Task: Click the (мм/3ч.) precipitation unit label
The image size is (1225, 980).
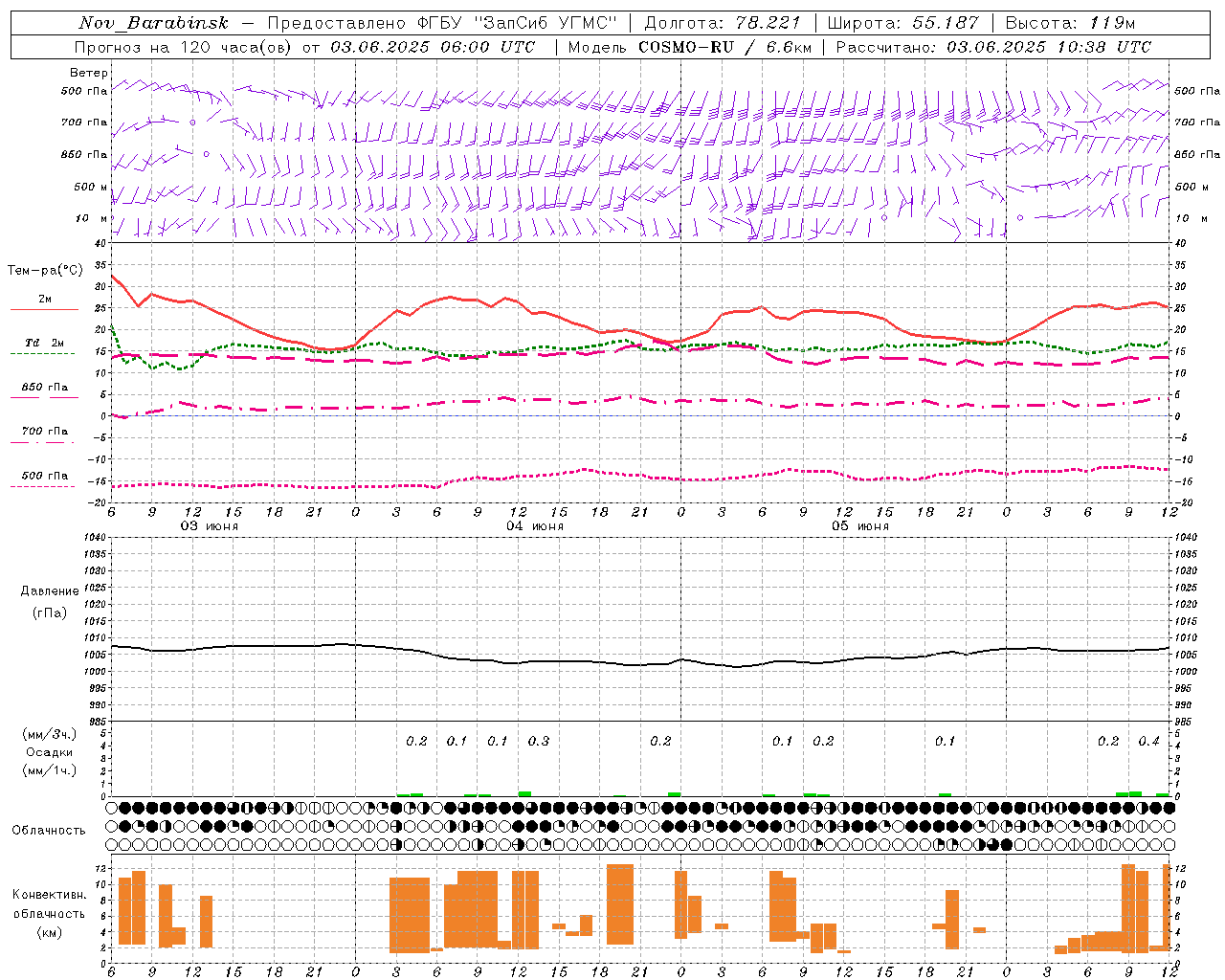Action: point(50,734)
